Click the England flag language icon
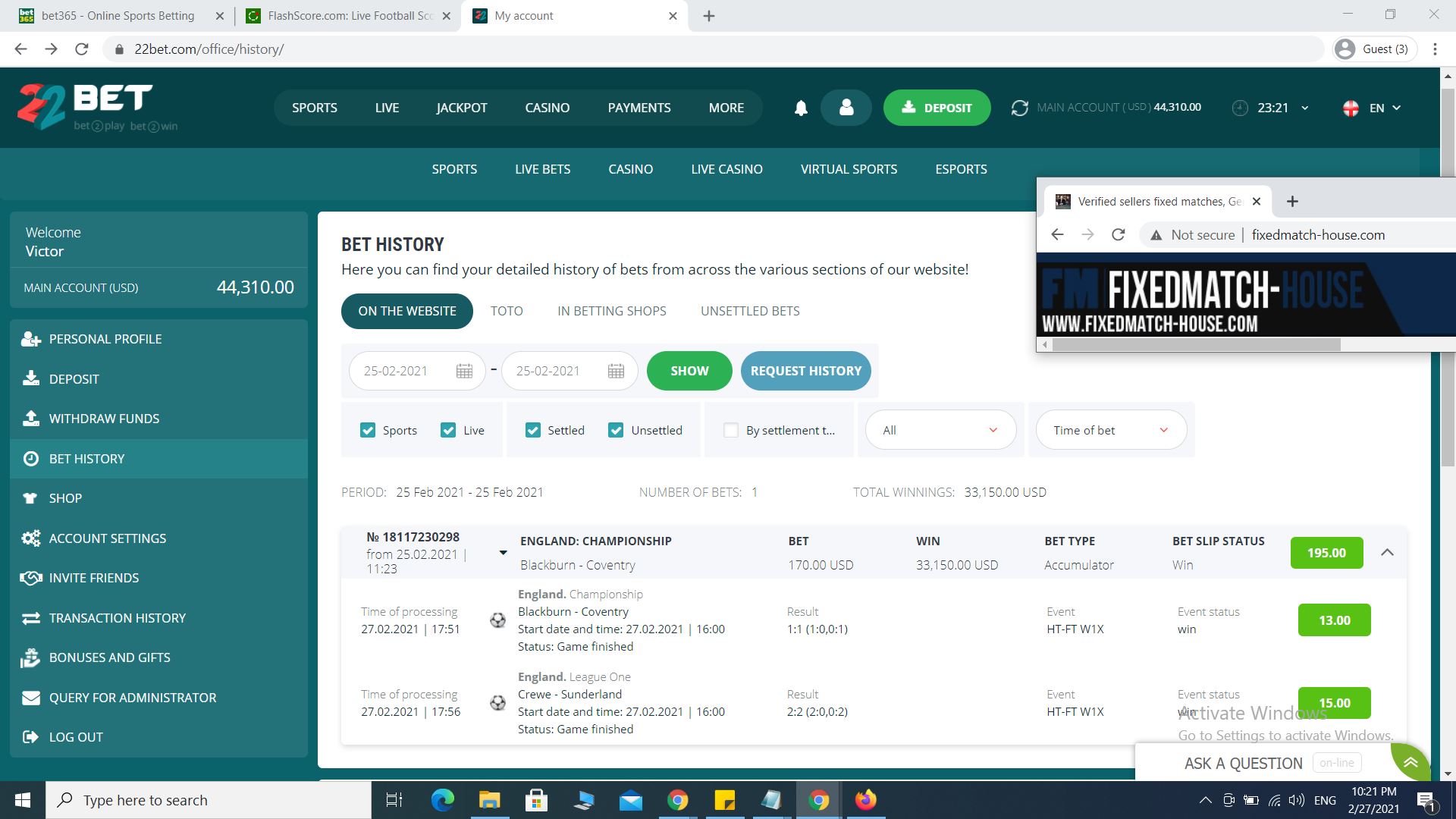Screen dimensions: 1456x819 coord(1351,108)
